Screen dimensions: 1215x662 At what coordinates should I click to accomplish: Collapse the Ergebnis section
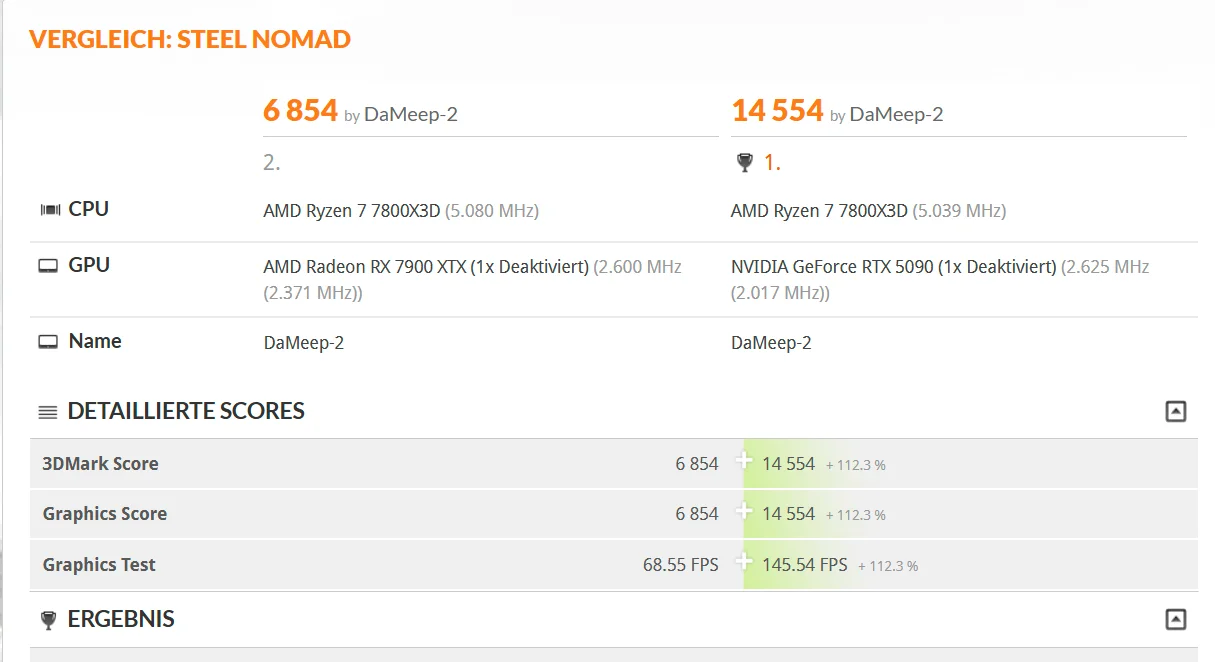pos(1176,619)
